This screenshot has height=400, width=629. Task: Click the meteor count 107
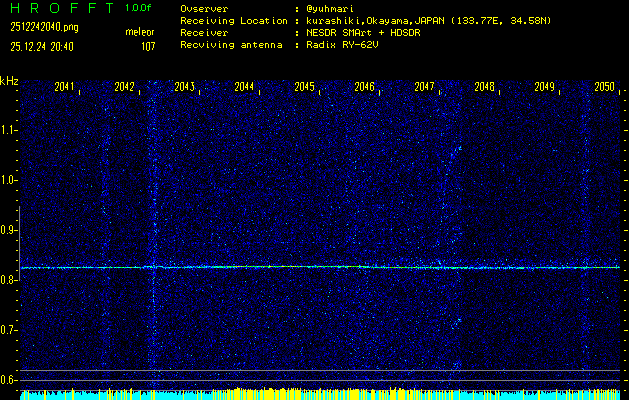pos(148,47)
